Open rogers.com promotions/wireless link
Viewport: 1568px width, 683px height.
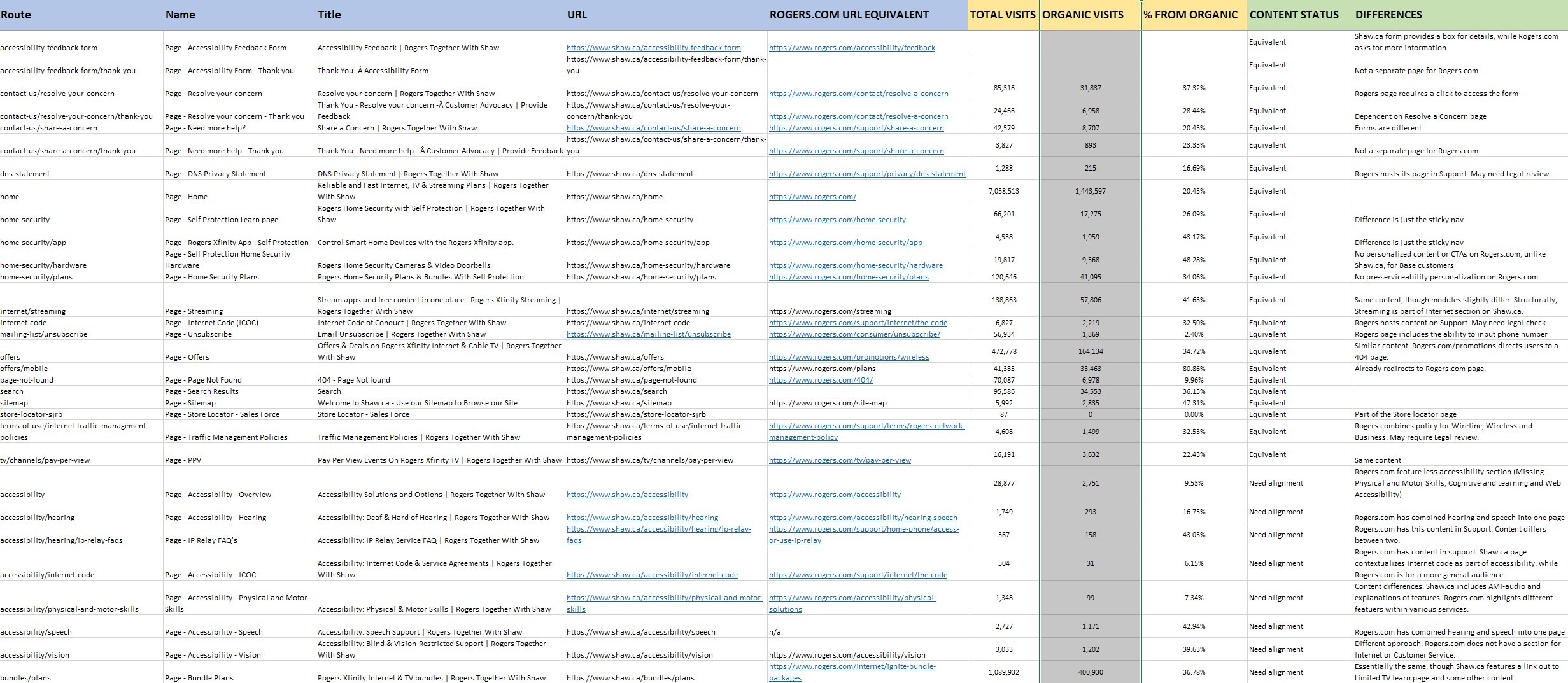[849, 357]
